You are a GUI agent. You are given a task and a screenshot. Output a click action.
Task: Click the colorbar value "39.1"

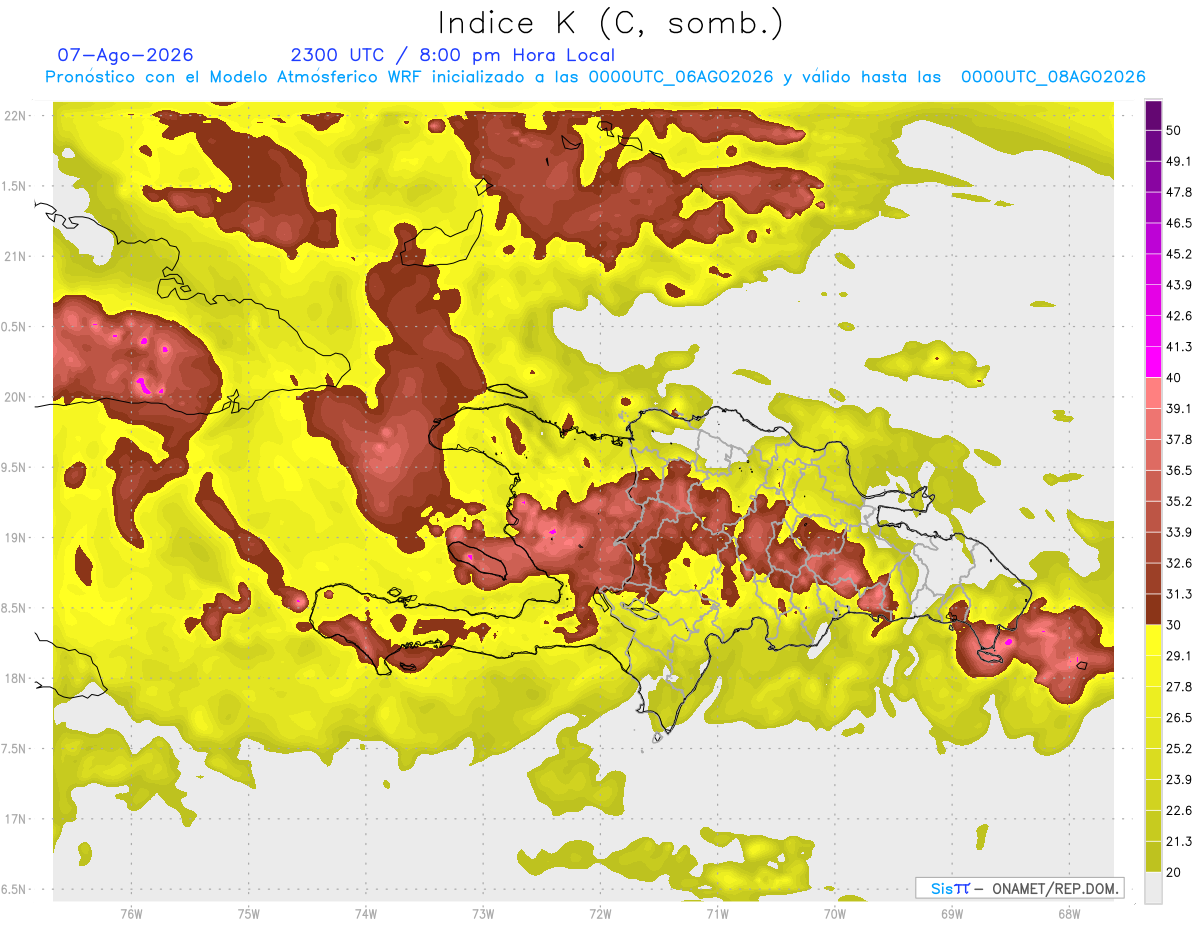pos(1179,408)
